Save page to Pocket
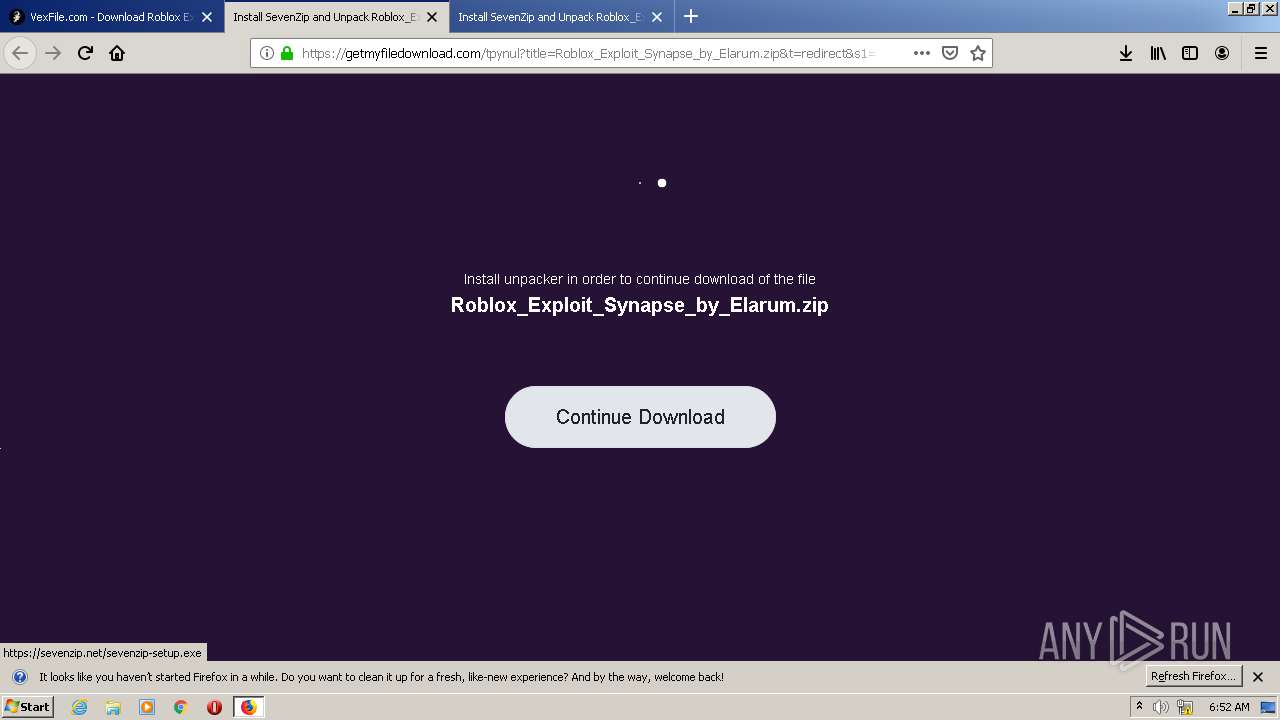 950,53
